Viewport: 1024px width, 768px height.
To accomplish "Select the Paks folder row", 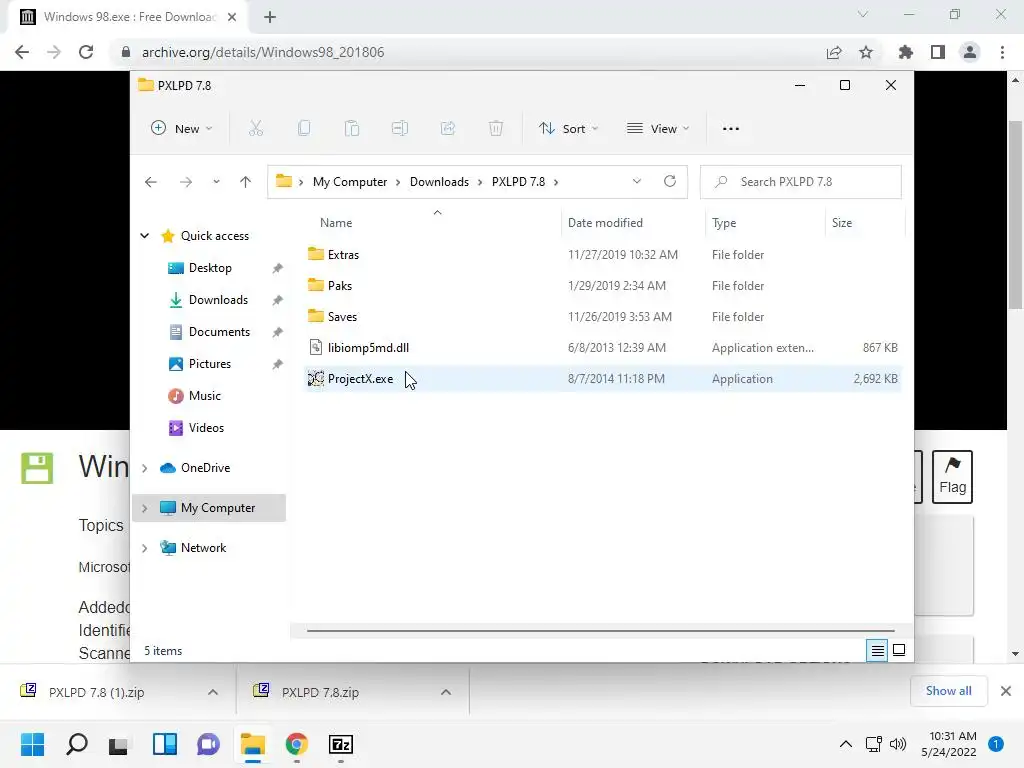I will point(603,285).
